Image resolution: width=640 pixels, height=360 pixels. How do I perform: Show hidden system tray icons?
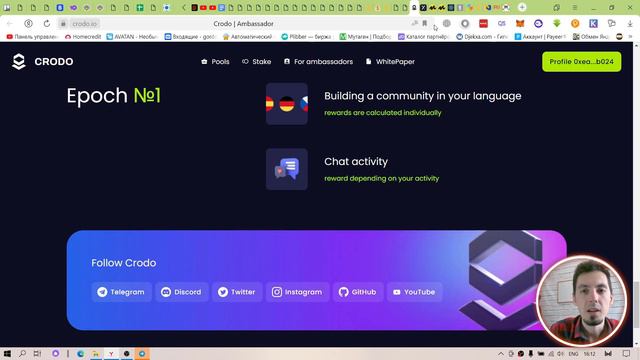tap(501, 354)
